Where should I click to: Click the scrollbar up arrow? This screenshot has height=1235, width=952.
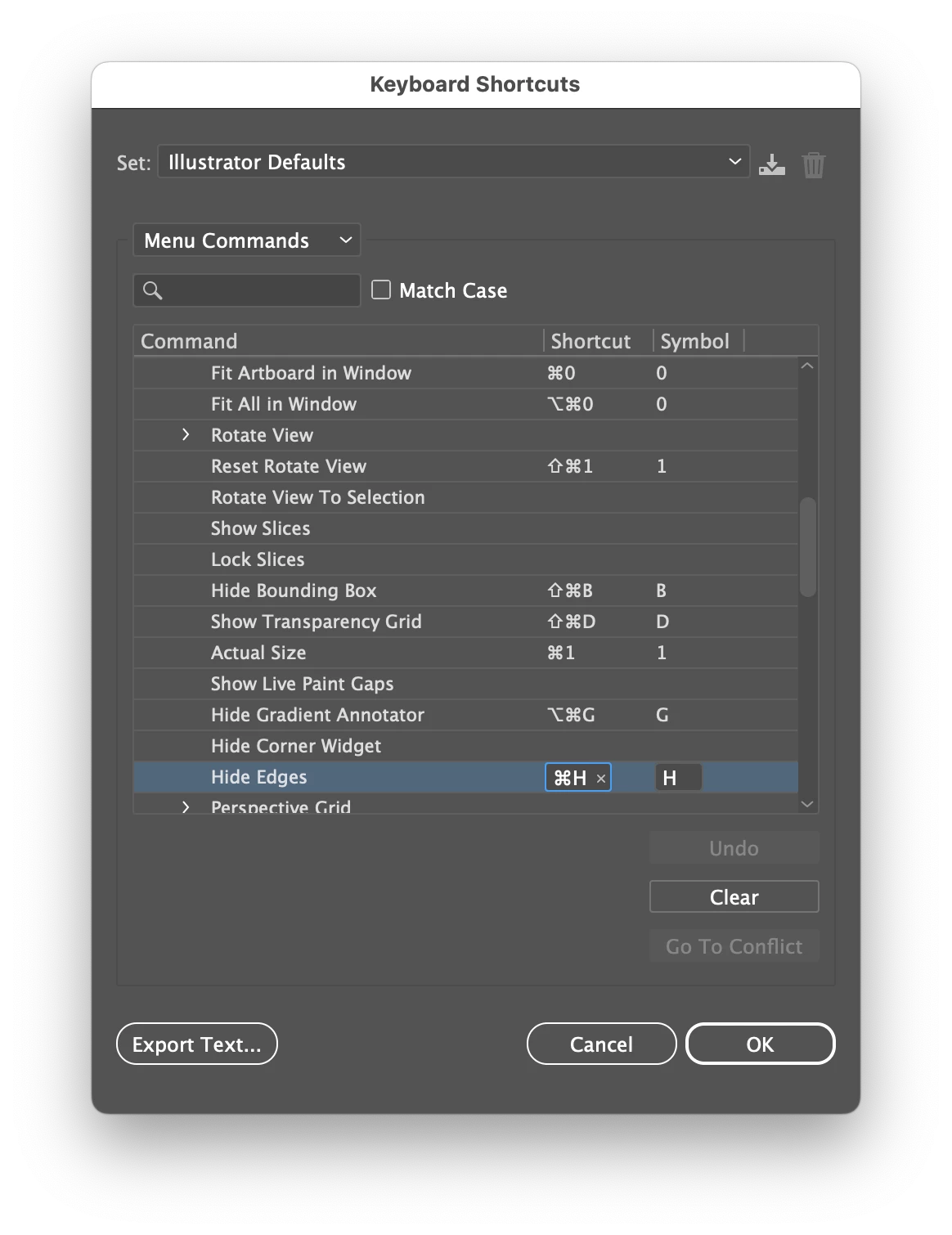pyautogui.click(x=807, y=366)
